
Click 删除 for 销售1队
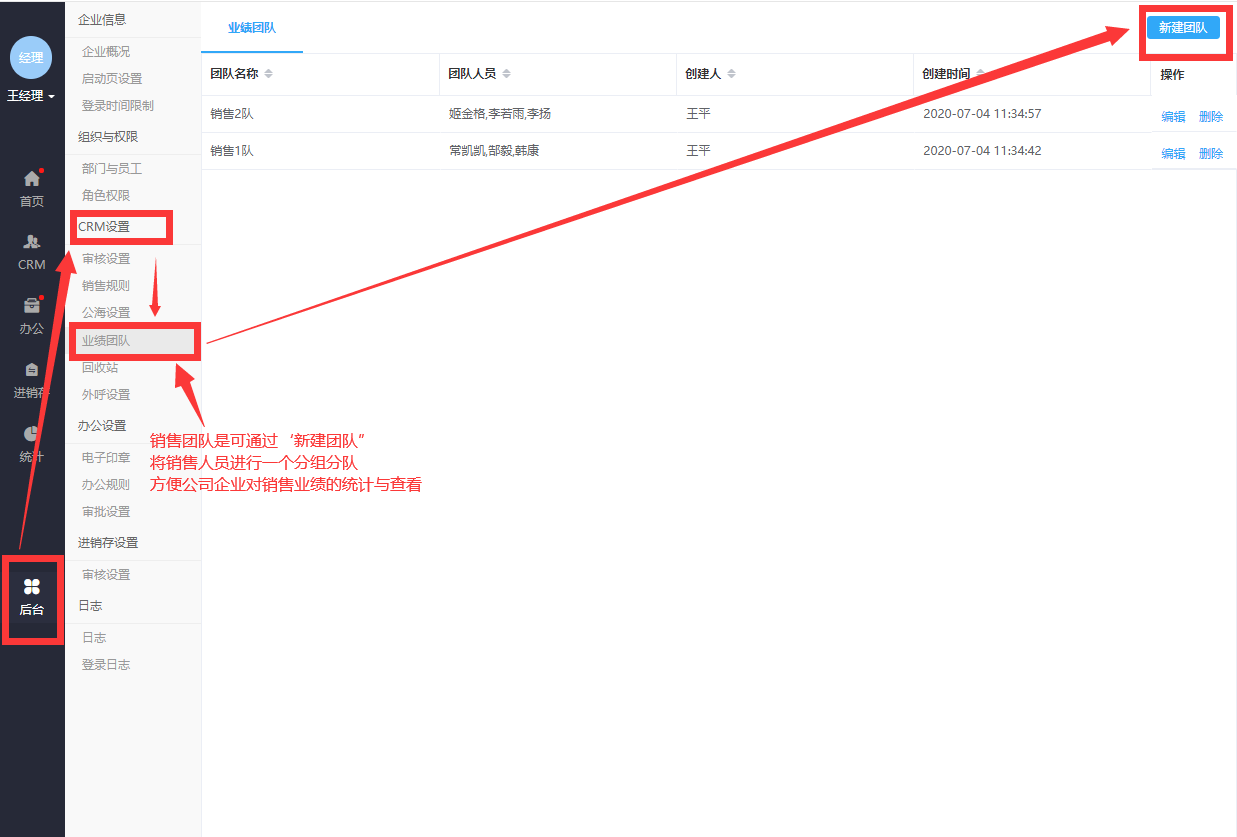(x=1211, y=154)
